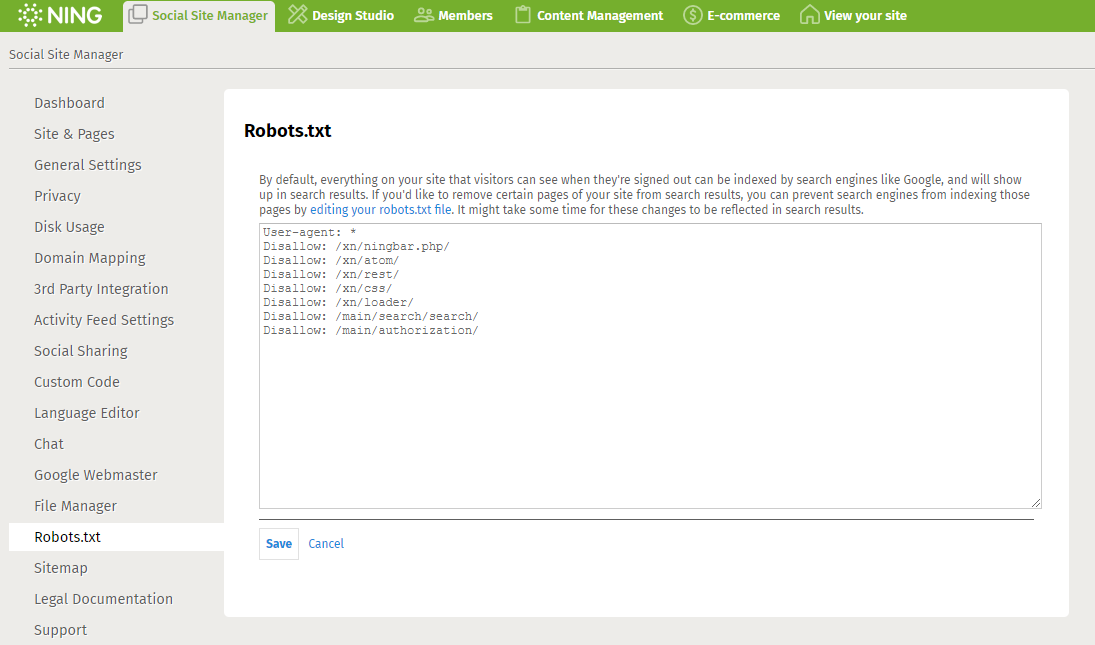
Task: Open Support in the sidebar
Action: click(x=61, y=630)
